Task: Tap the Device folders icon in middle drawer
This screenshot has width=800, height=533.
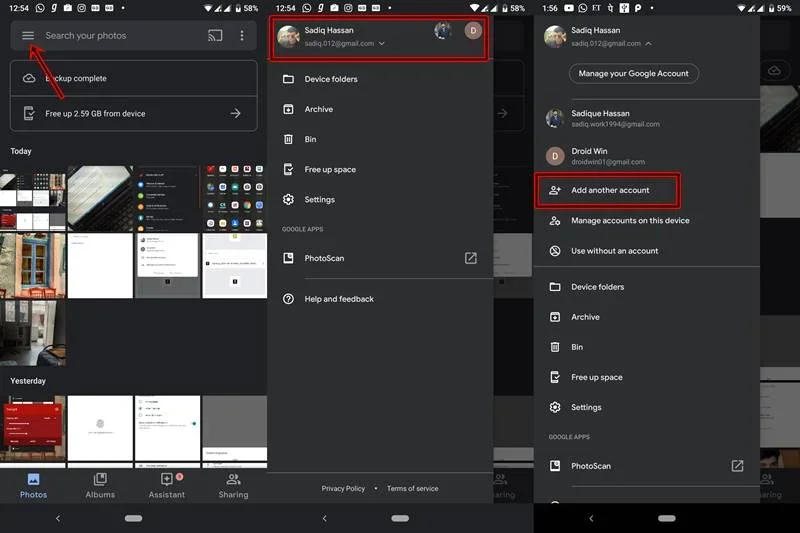Action: pos(288,79)
